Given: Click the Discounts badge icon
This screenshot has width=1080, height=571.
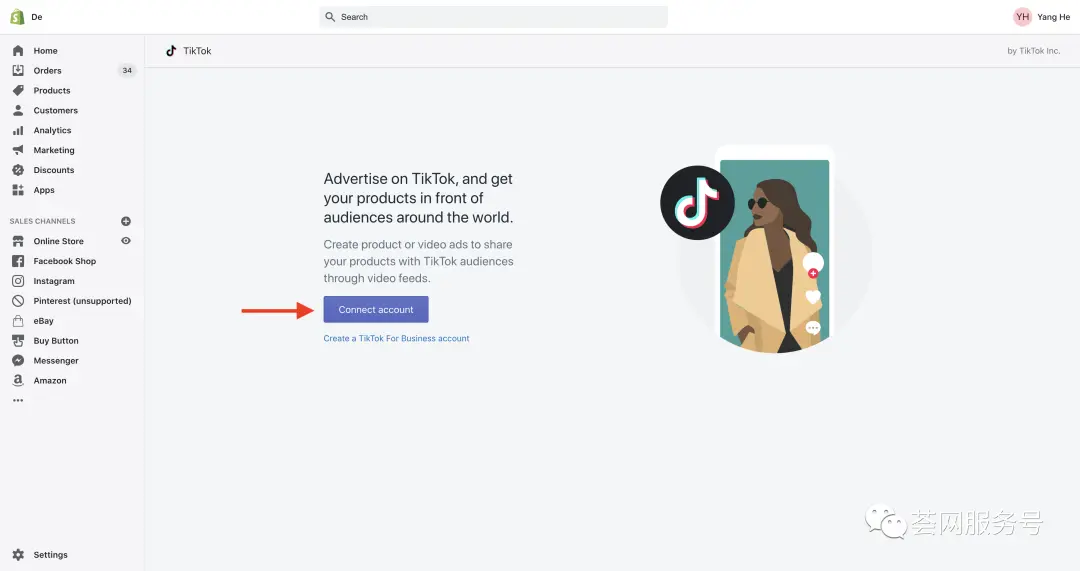Looking at the screenshot, I should point(18,171).
